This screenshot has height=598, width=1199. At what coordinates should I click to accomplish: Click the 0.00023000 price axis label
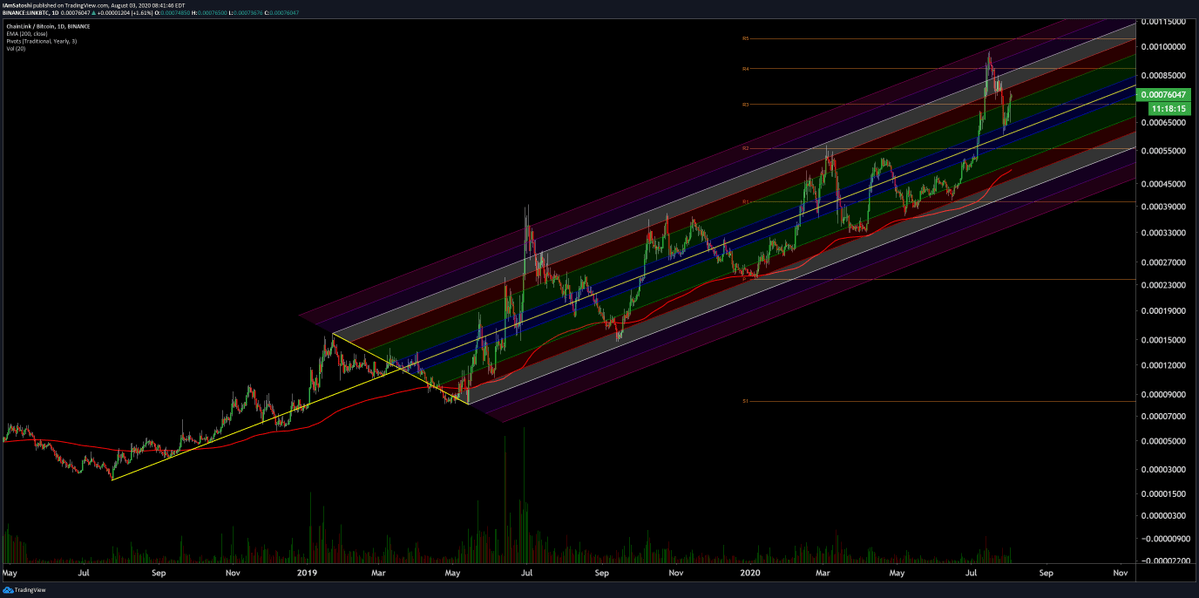(x=1166, y=286)
